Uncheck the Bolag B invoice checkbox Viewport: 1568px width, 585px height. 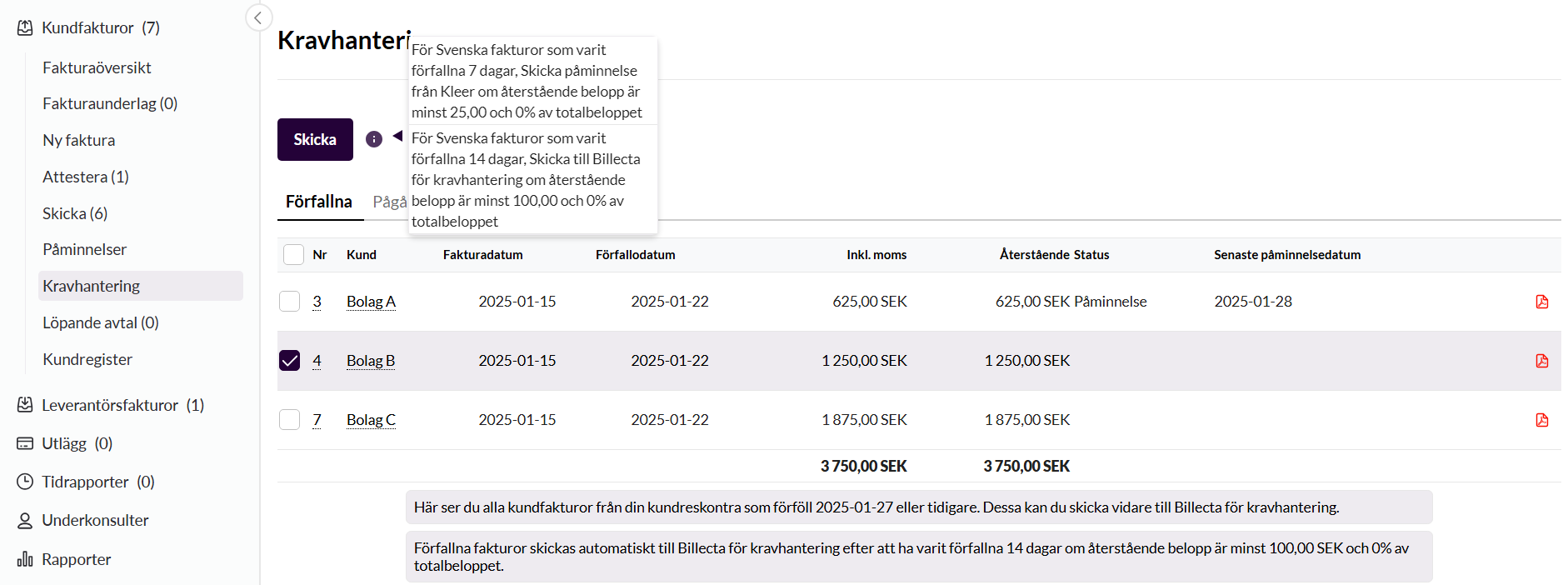[289, 361]
